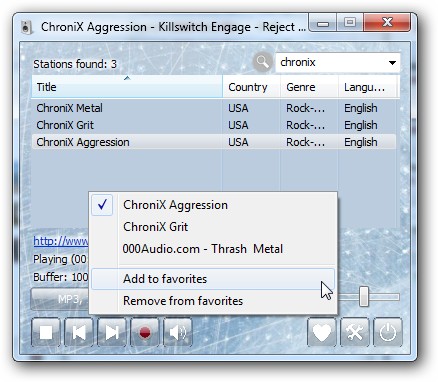
Task: Minimize the radio player window
Action: (x=323, y=23)
